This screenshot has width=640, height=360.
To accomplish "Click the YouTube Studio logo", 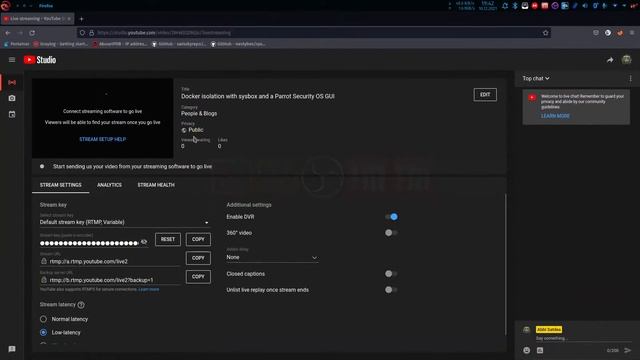I will (x=40, y=60).
